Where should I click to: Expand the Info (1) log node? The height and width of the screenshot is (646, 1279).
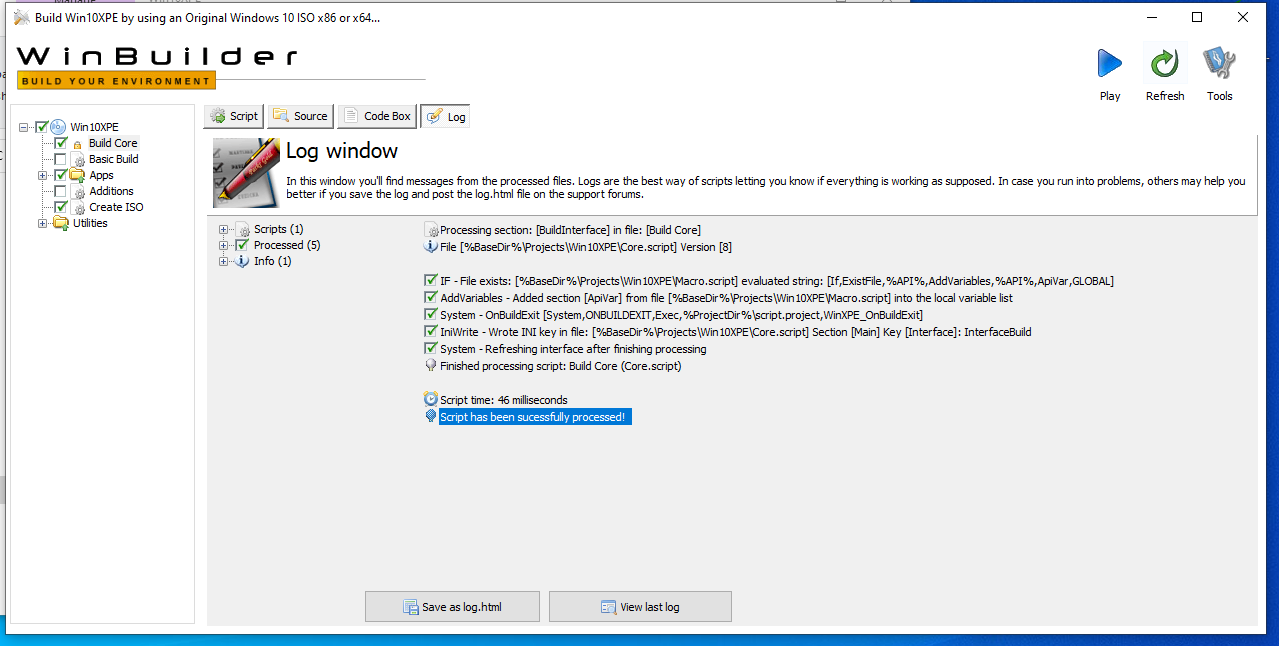click(224, 262)
